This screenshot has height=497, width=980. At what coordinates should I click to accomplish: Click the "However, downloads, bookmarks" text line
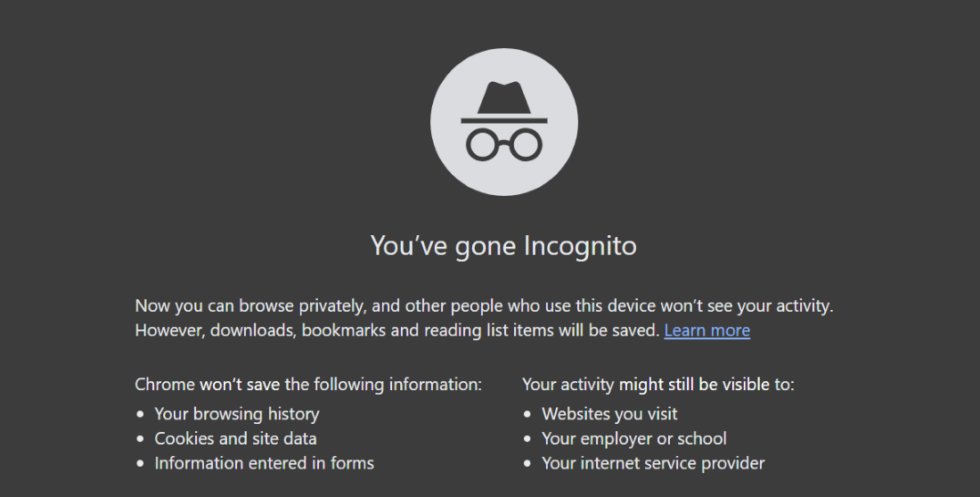397,330
